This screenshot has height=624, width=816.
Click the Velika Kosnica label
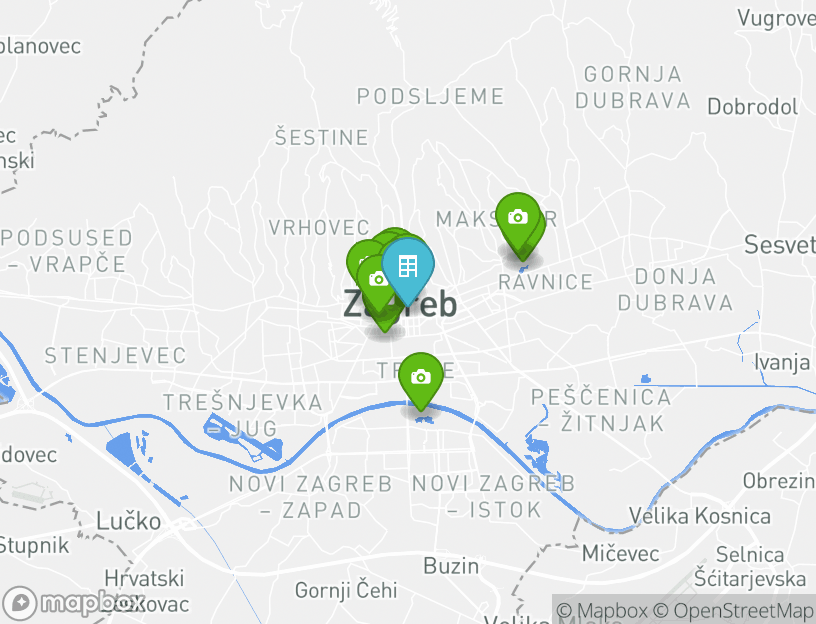pos(699,516)
